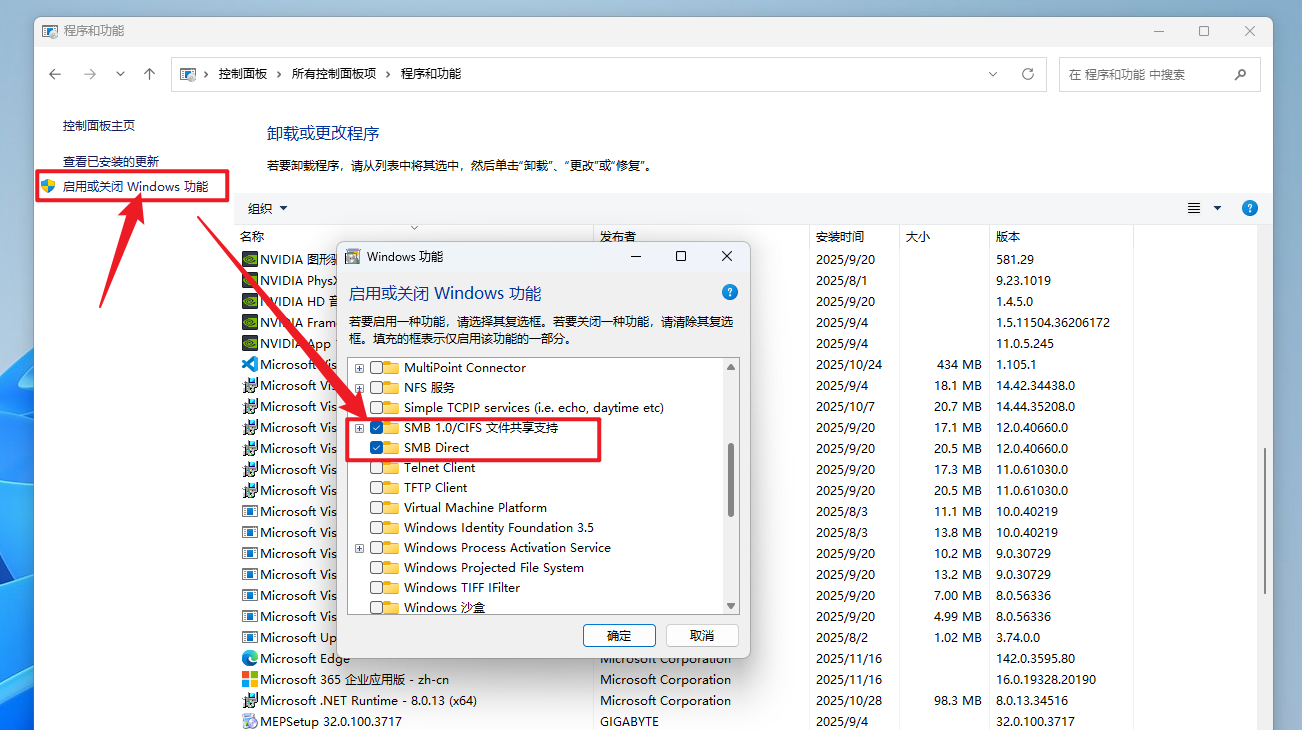
Task: Click 控制面板 breadcrumb in address bar
Action: pyautogui.click(x=243, y=74)
